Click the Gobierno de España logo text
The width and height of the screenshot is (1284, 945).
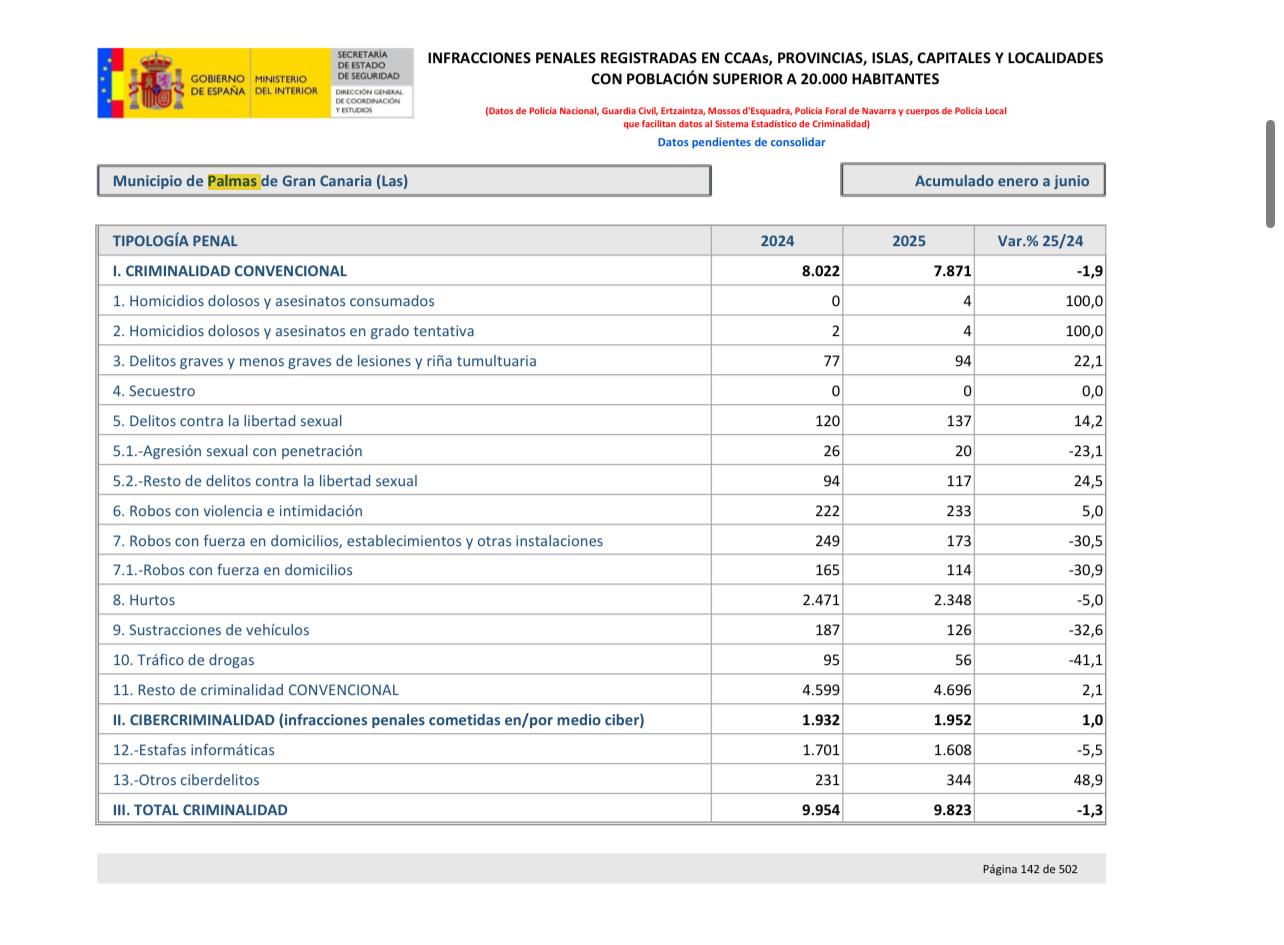(x=217, y=84)
